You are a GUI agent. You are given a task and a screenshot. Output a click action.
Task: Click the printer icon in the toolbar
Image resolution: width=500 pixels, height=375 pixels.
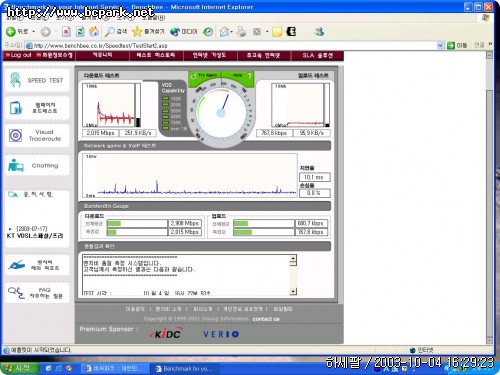point(241,32)
